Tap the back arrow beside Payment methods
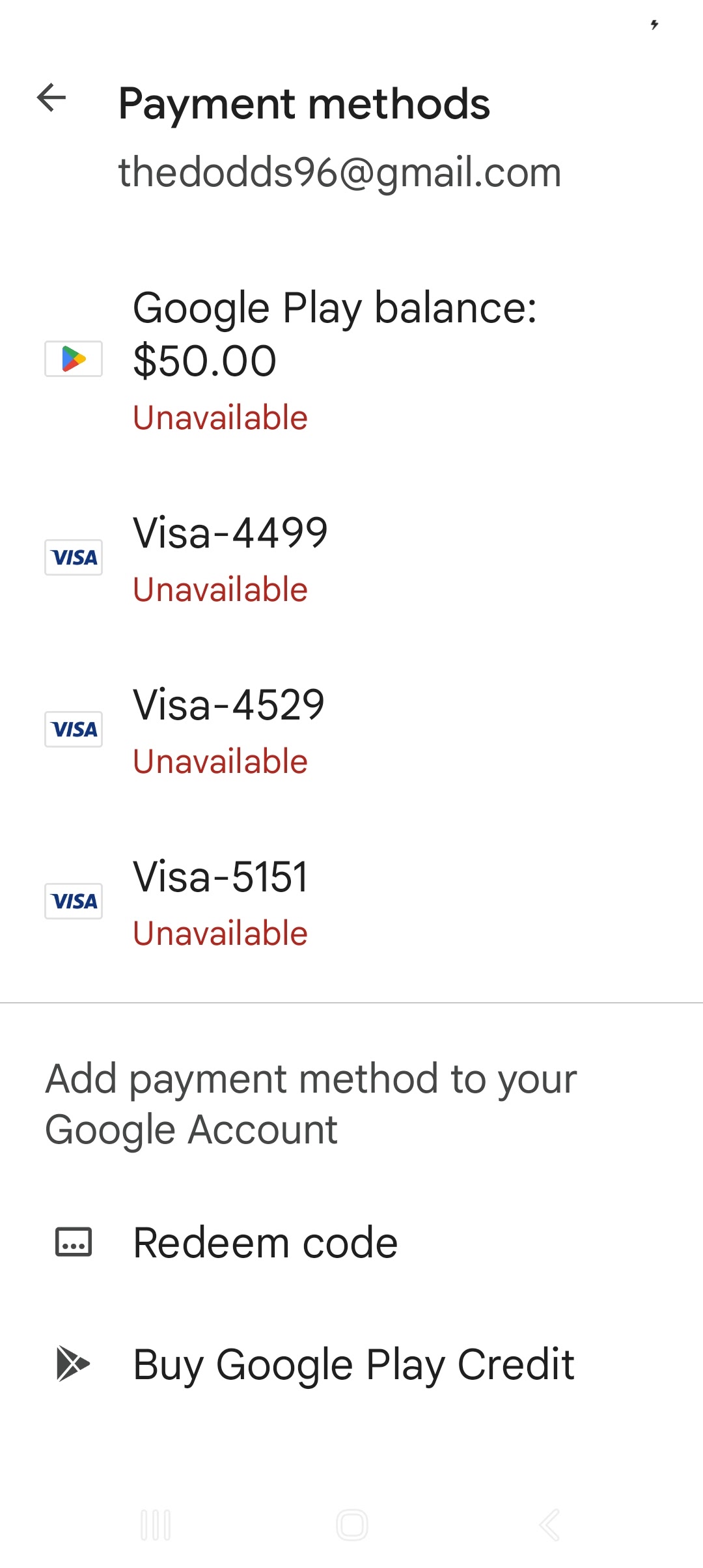The image size is (703, 1568). point(51,98)
